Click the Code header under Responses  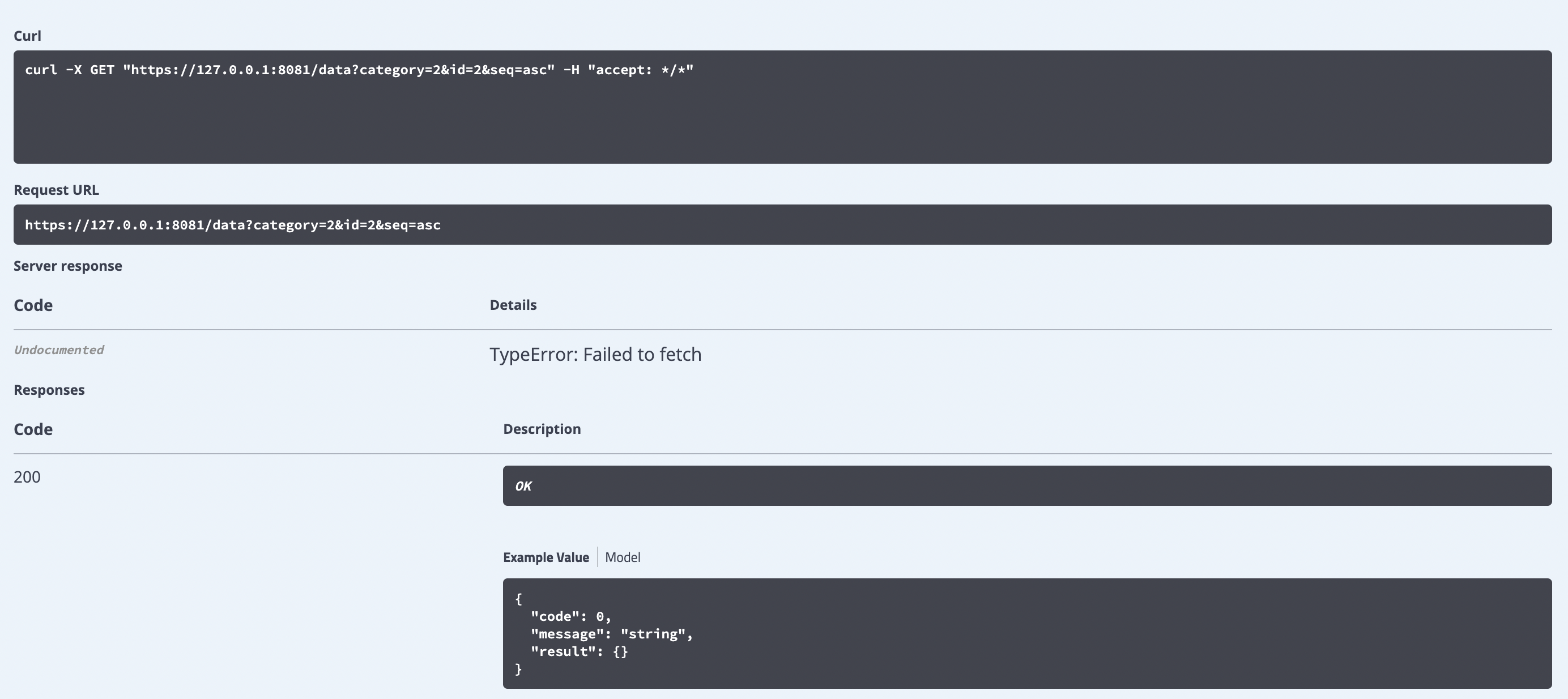[33, 429]
